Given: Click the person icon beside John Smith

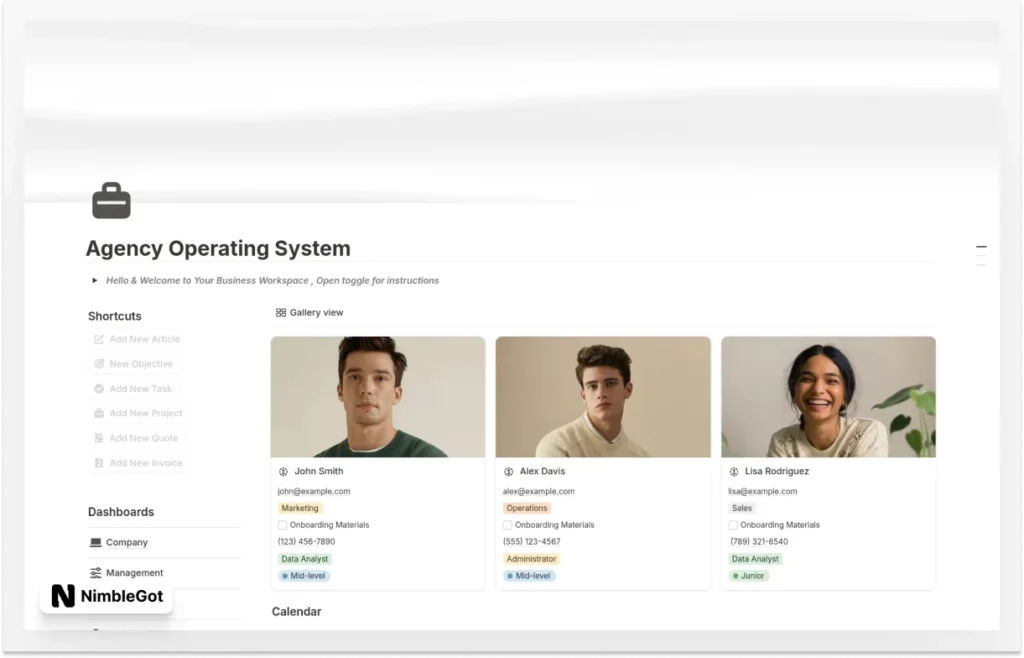Looking at the screenshot, I should coord(285,471).
